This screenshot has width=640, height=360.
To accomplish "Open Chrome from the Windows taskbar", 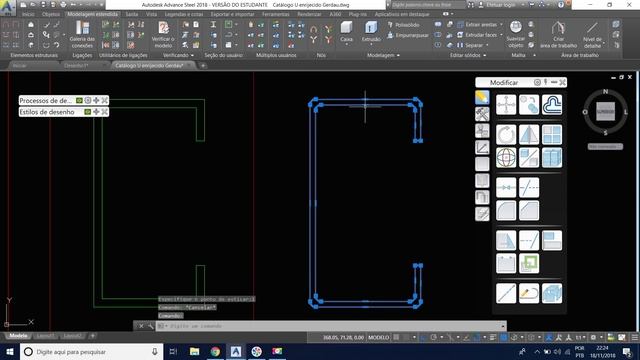I will (x=215, y=351).
